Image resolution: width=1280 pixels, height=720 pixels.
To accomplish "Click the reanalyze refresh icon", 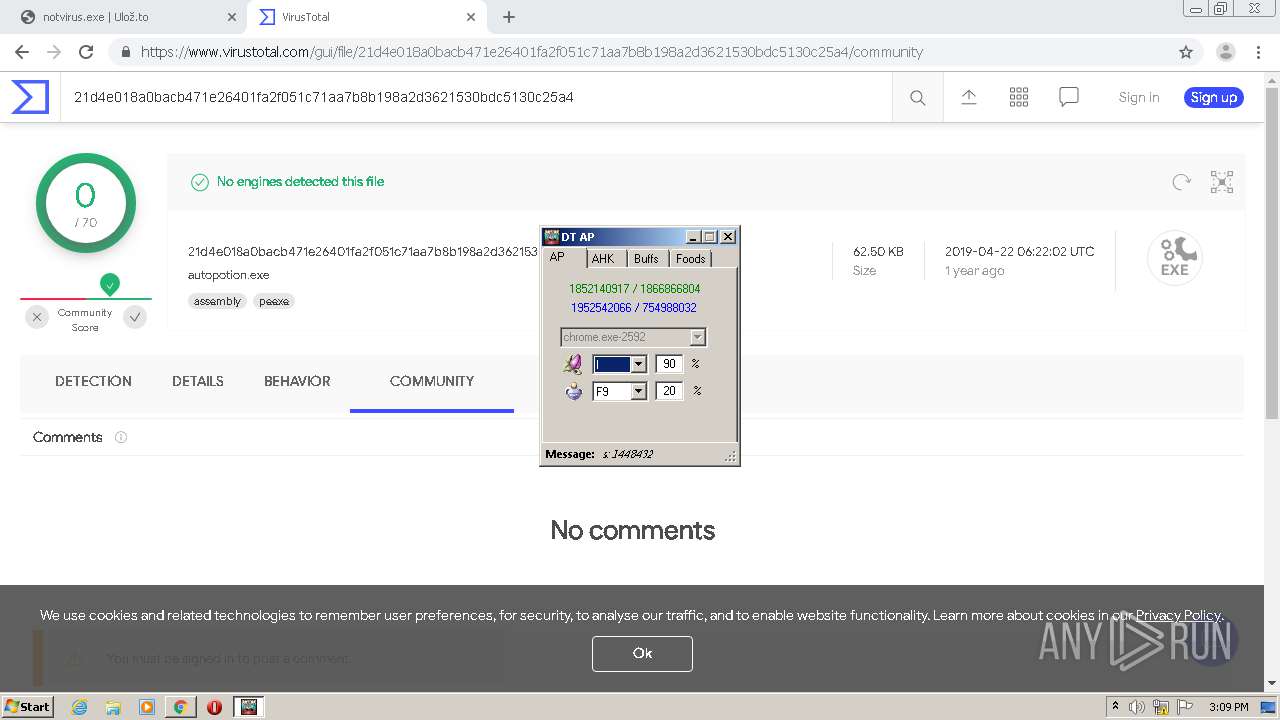I will [x=1182, y=182].
